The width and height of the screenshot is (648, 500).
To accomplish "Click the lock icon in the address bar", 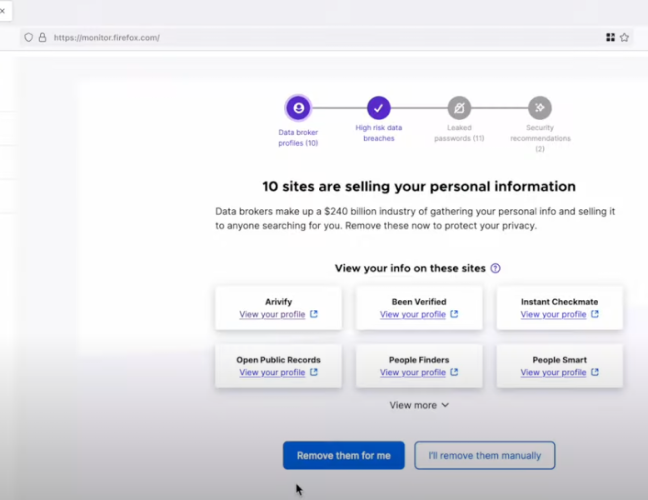I will [x=42, y=38].
